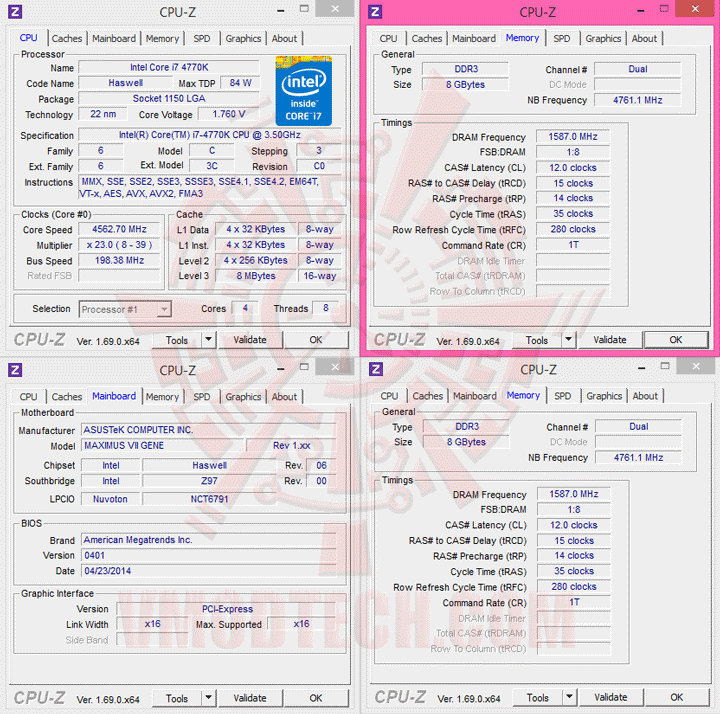The image size is (720, 714).
Task: Click the Validate button in the pink Memory window
Action: coord(610,340)
